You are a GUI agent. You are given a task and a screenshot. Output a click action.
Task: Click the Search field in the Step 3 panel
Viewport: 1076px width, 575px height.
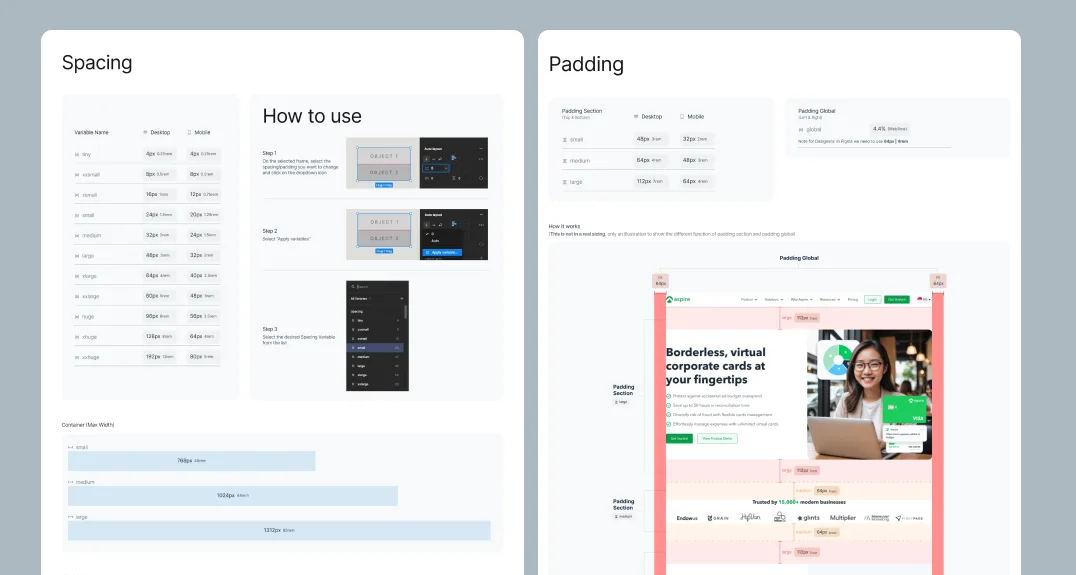[377, 287]
